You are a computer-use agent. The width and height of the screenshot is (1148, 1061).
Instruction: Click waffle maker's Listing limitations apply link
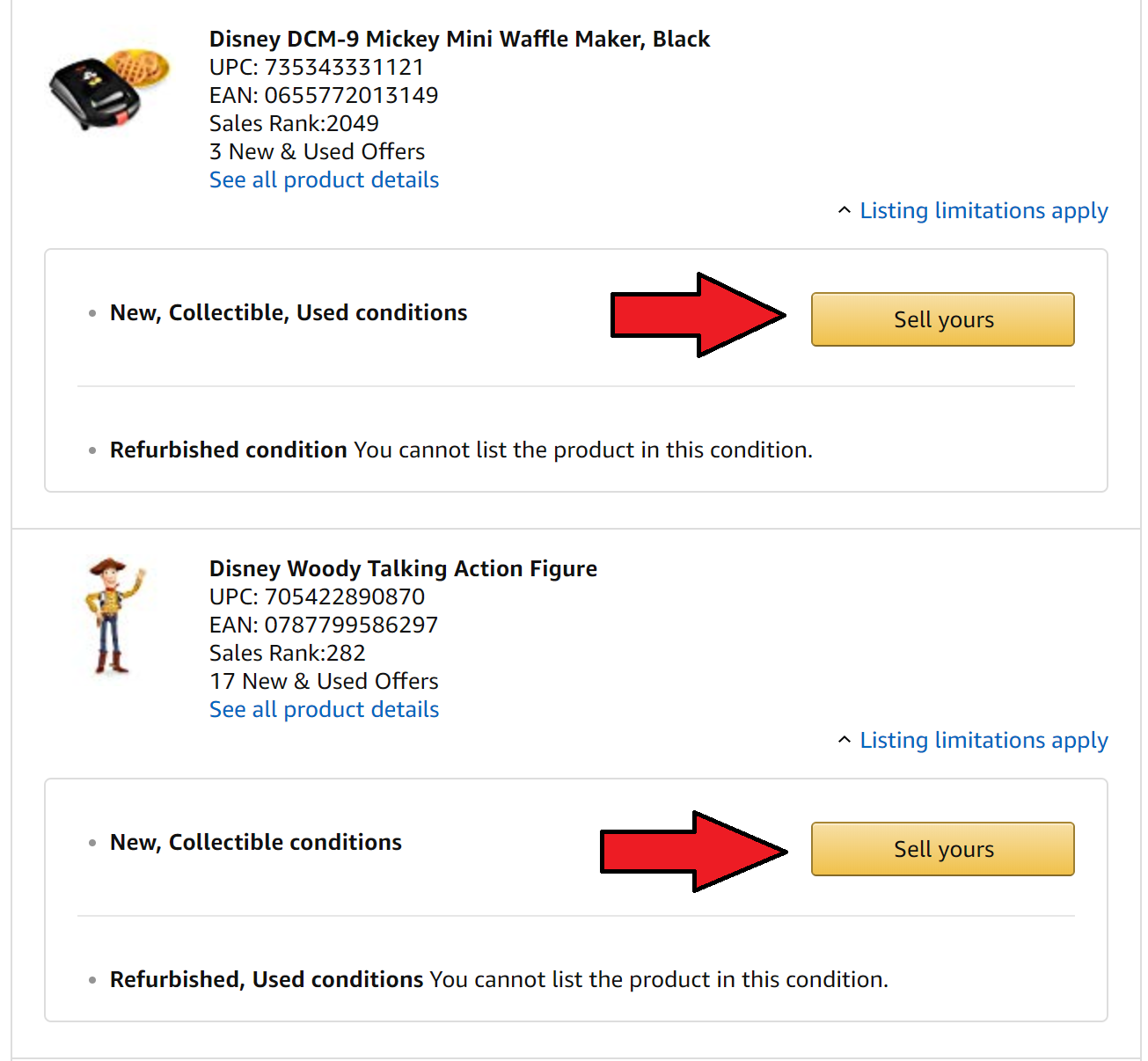click(x=983, y=211)
